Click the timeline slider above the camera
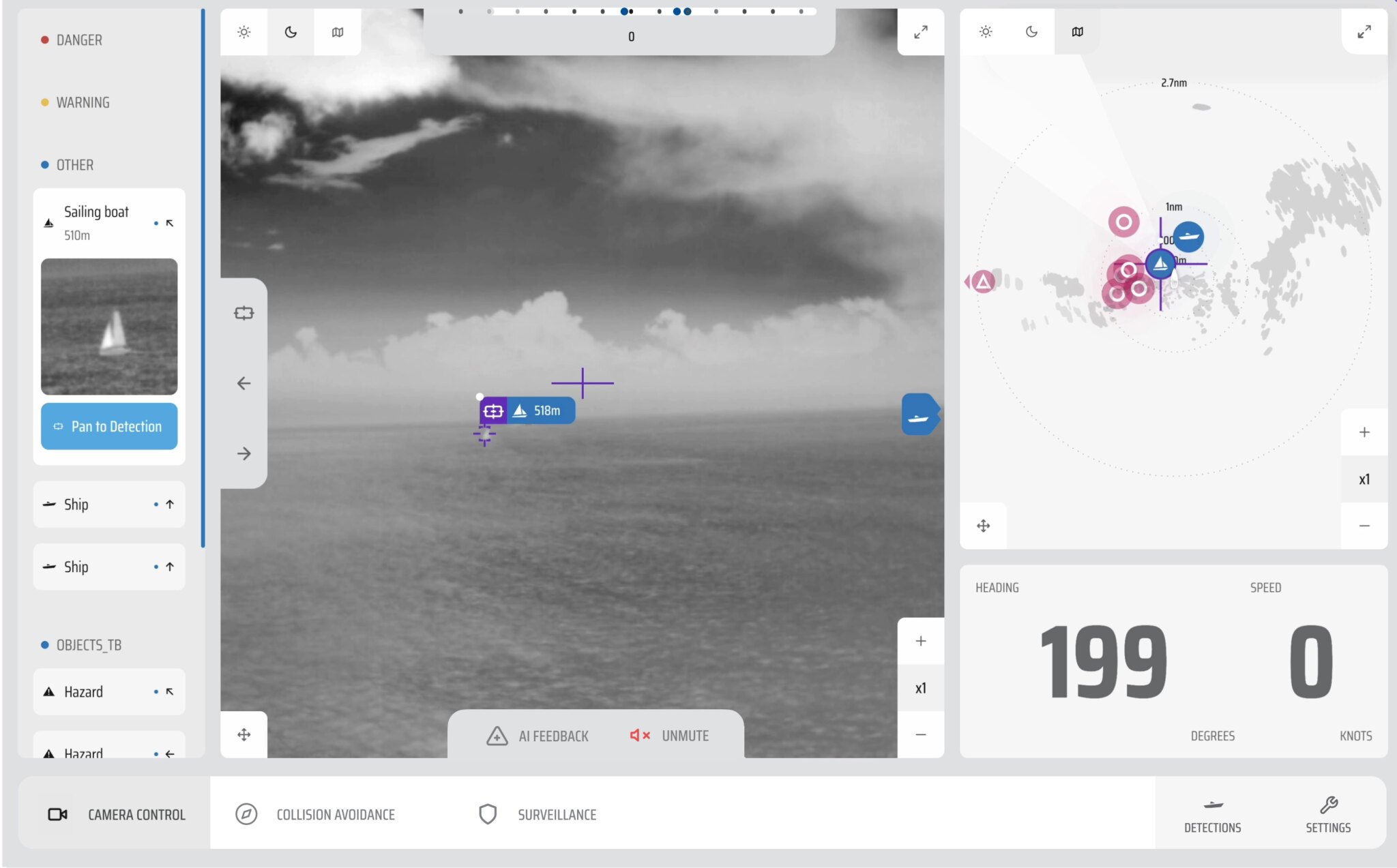The image size is (1397, 868). [631, 11]
